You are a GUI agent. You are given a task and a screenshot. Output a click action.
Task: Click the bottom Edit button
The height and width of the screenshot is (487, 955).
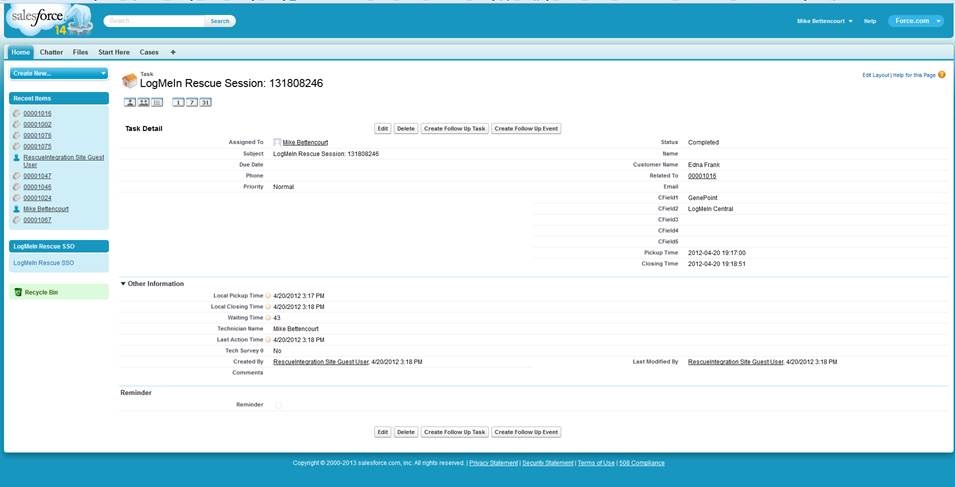click(x=382, y=432)
